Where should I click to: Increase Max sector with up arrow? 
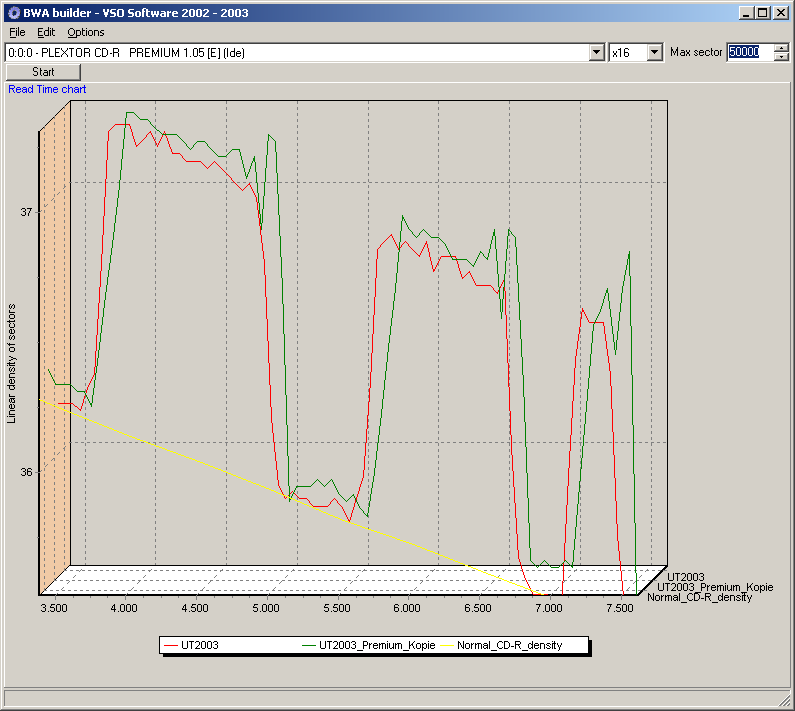pos(782,48)
